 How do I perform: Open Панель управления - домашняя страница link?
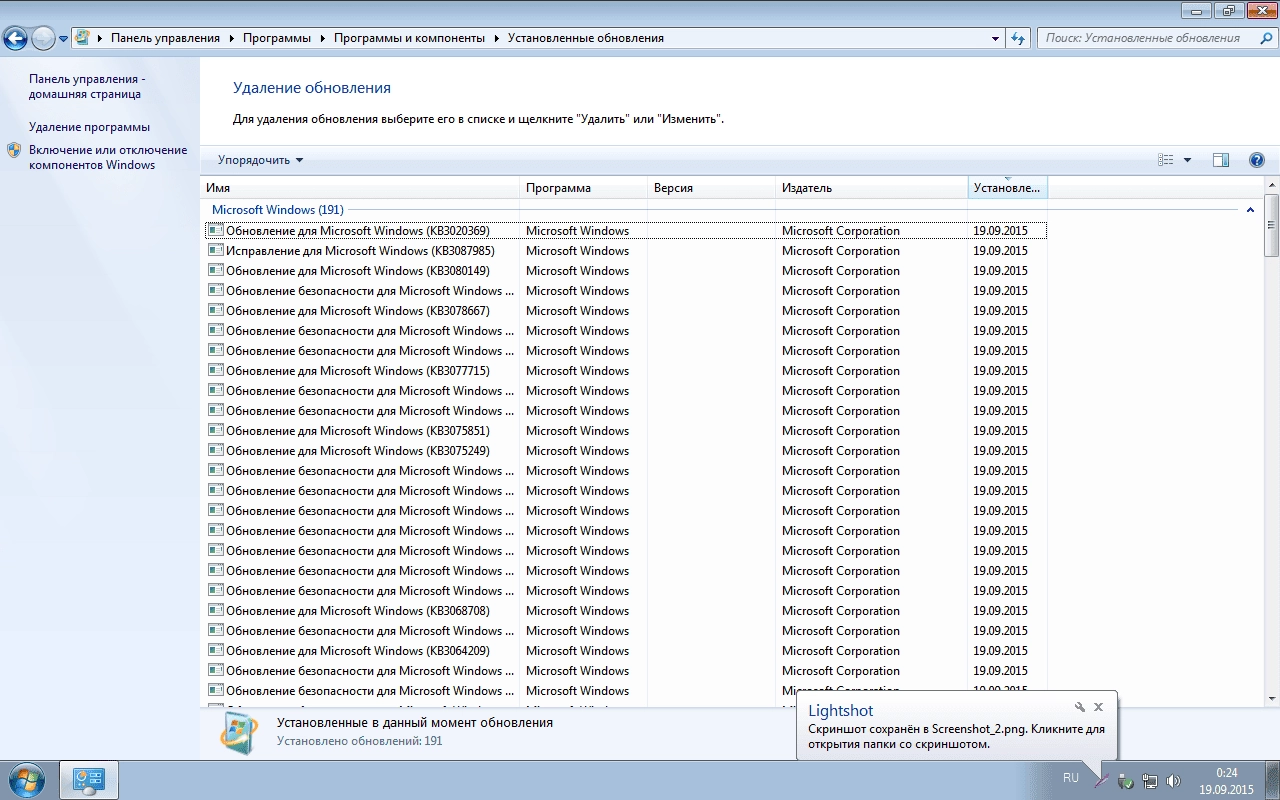(x=86, y=86)
